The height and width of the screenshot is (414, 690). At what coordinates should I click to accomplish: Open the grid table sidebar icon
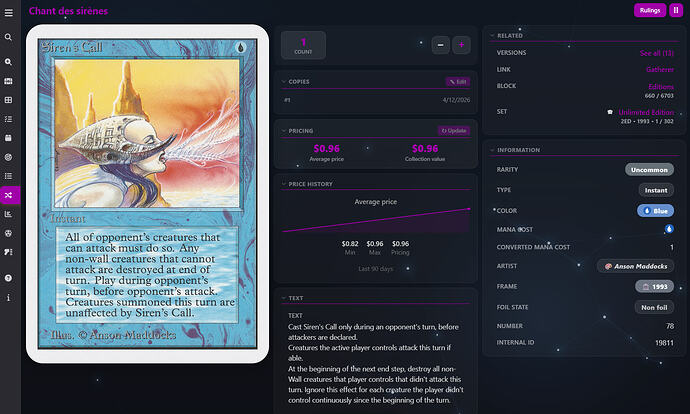8,100
